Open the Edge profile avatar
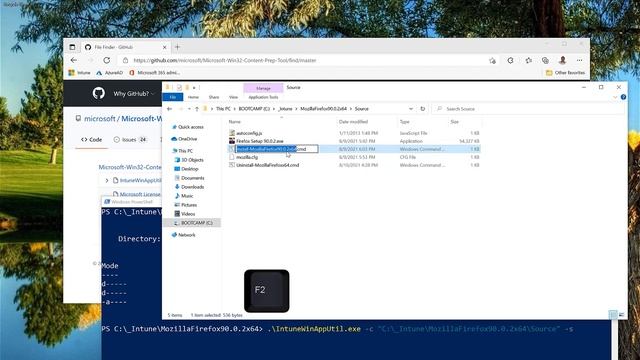Image resolution: width=640 pixels, height=360 pixels. (562, 60)
